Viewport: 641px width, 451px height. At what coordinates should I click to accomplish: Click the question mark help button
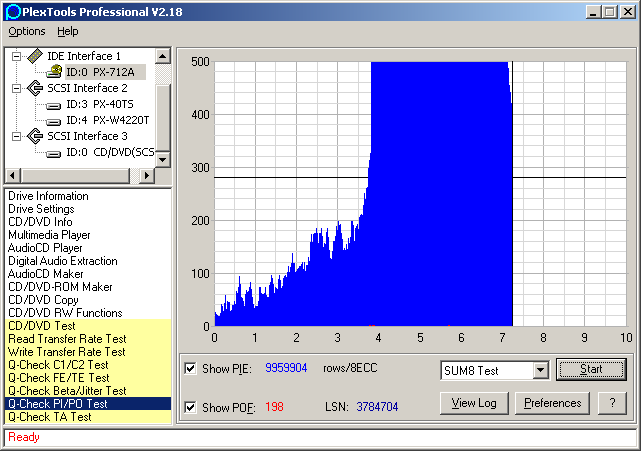click(x=612, y=403)
